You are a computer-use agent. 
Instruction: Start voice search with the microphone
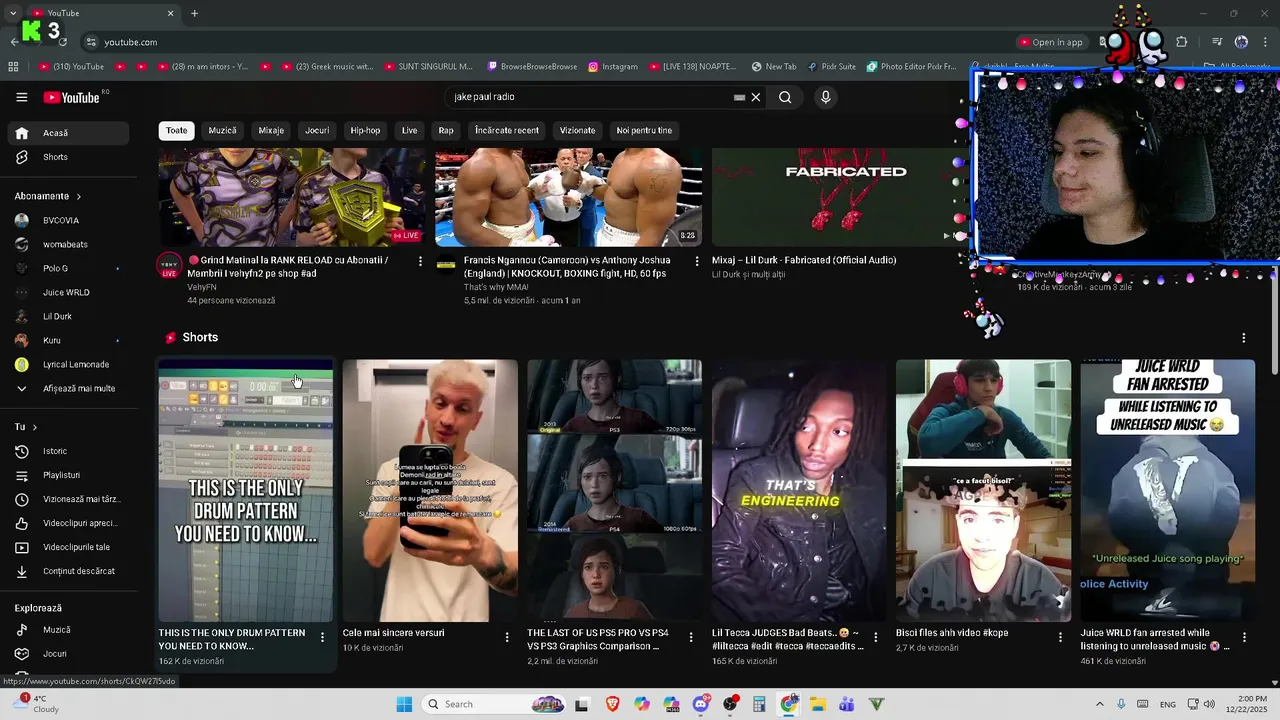[825, 97]
